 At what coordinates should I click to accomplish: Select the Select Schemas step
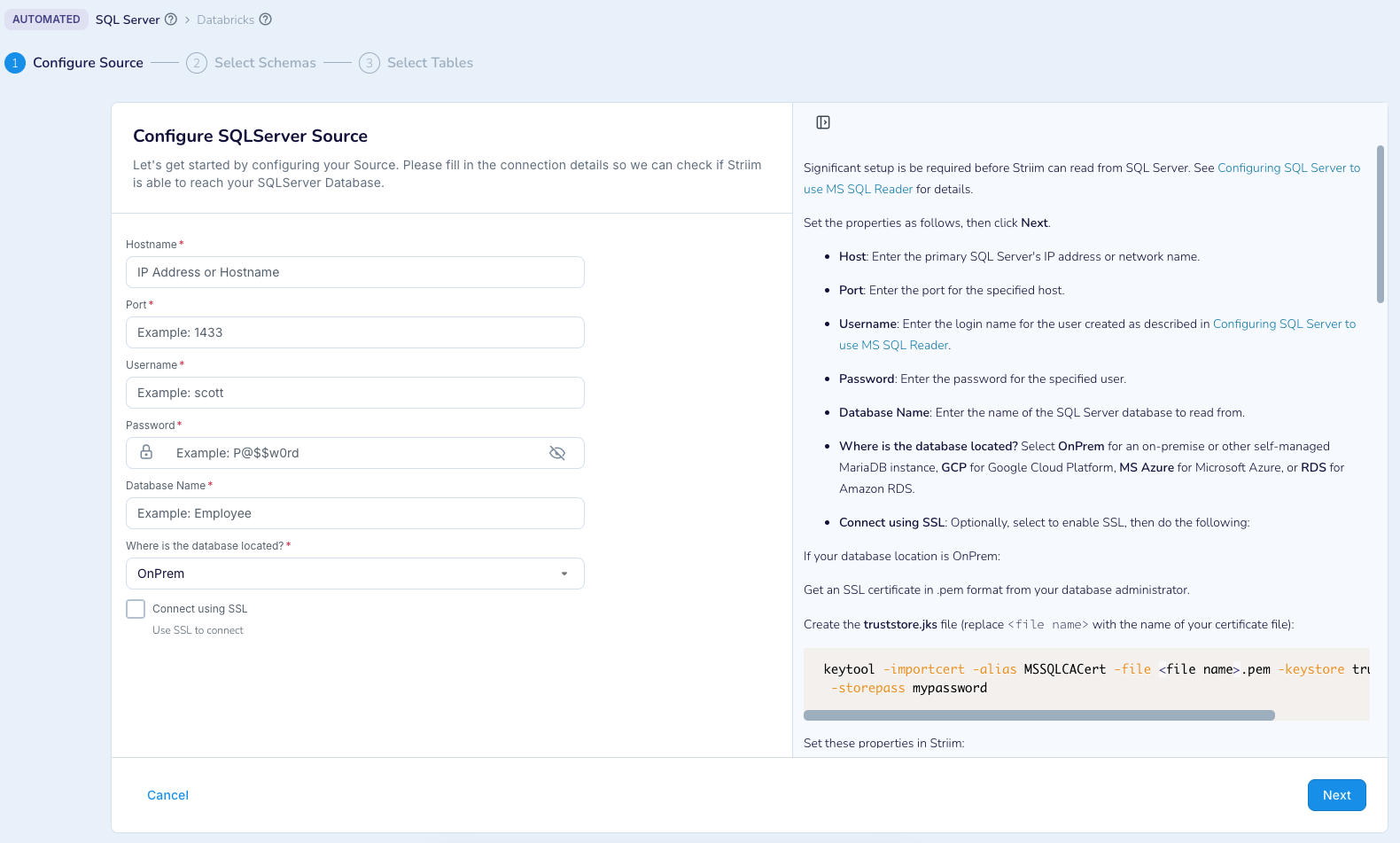[265, 63]
